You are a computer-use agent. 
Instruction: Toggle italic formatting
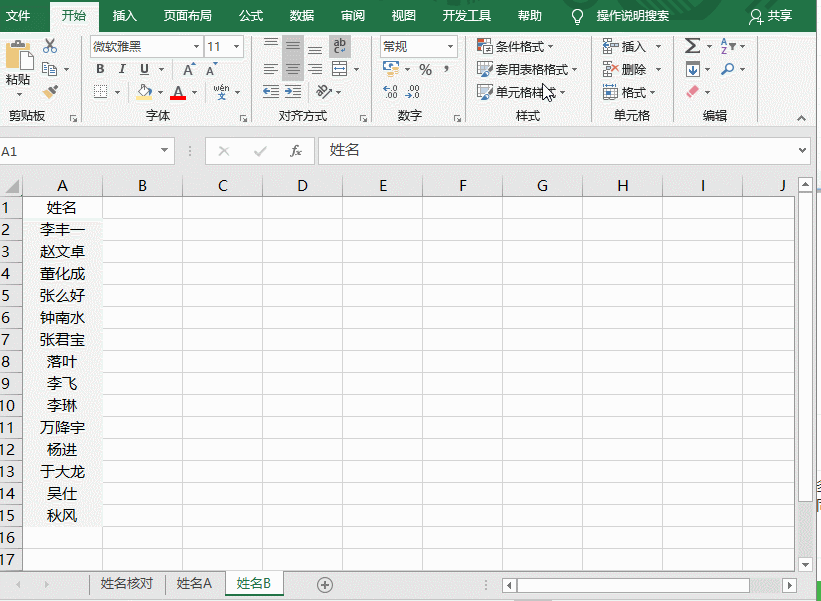(x=122, y=70)
